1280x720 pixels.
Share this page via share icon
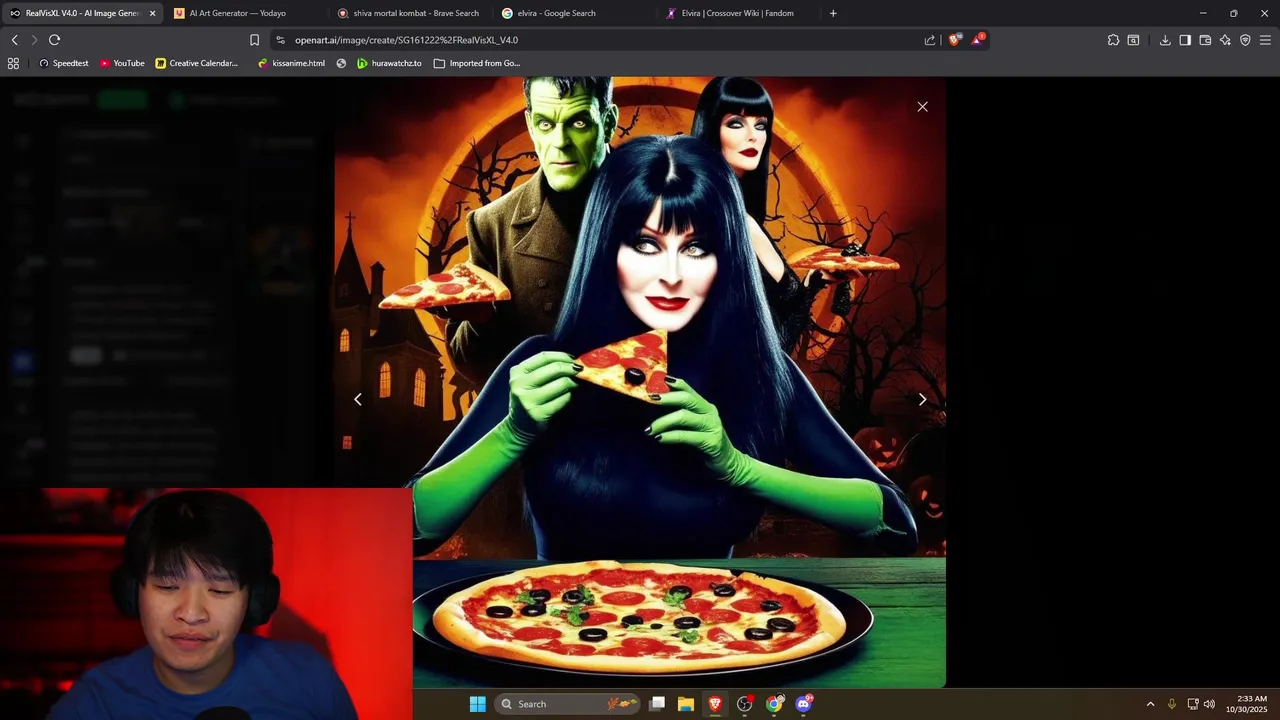(930, 40)
